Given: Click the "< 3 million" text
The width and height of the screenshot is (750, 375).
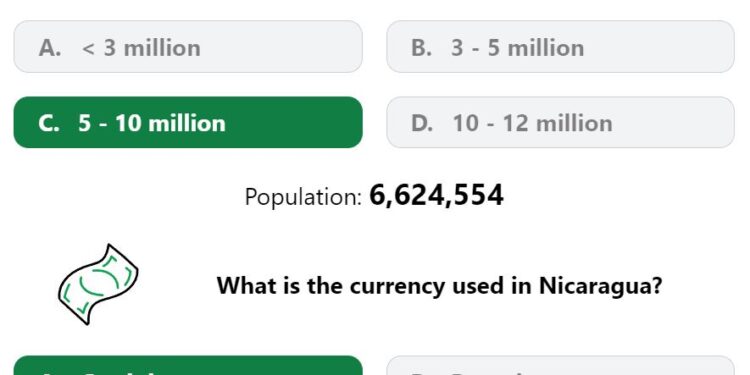Looking at the screenshot, I should click(141, 48).
